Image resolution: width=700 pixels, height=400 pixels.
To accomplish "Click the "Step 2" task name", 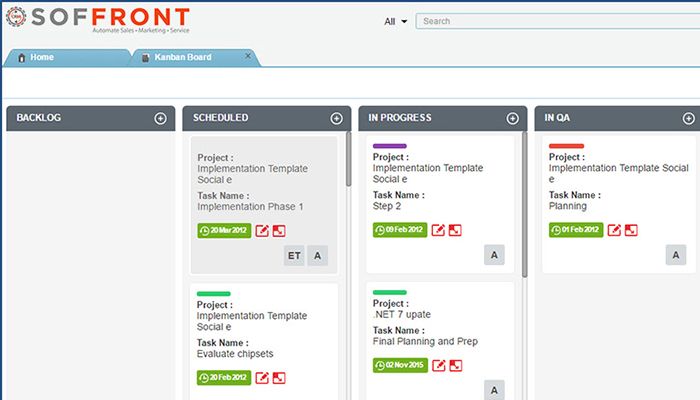I will (387, 206).
